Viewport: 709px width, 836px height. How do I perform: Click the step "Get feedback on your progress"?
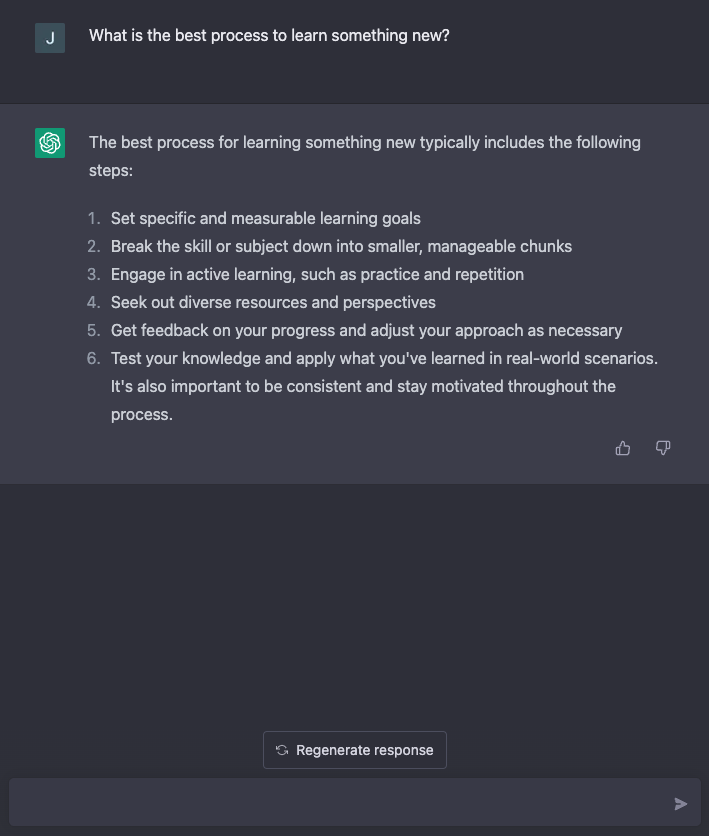[x=366, y=330]
